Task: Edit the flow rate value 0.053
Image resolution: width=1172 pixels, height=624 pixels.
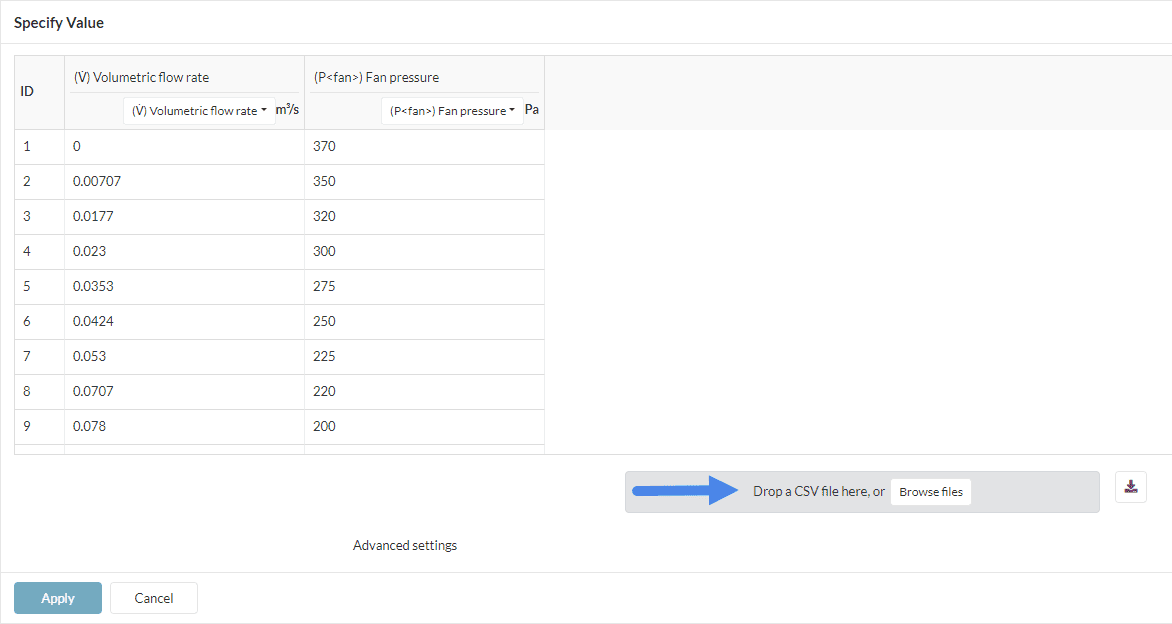Action: (x=184, y=356)
